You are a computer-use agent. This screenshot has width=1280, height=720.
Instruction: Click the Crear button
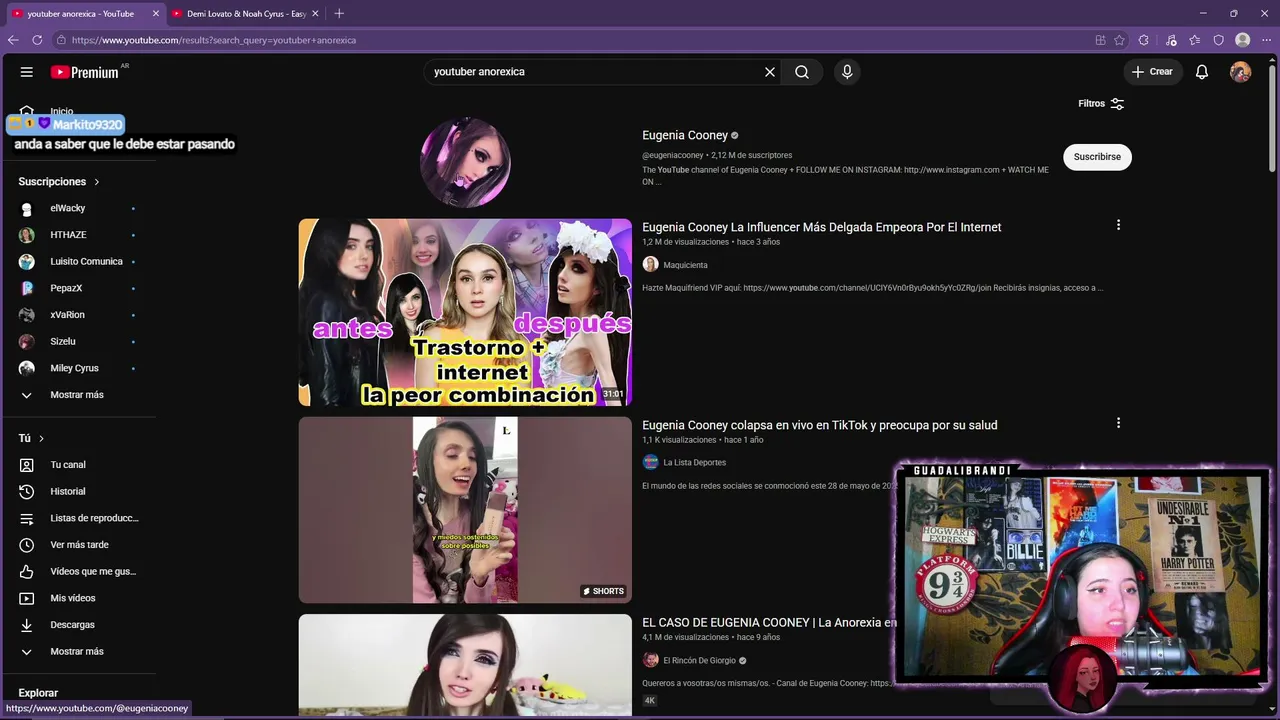pyautogui.click(x=1152, y=72)
